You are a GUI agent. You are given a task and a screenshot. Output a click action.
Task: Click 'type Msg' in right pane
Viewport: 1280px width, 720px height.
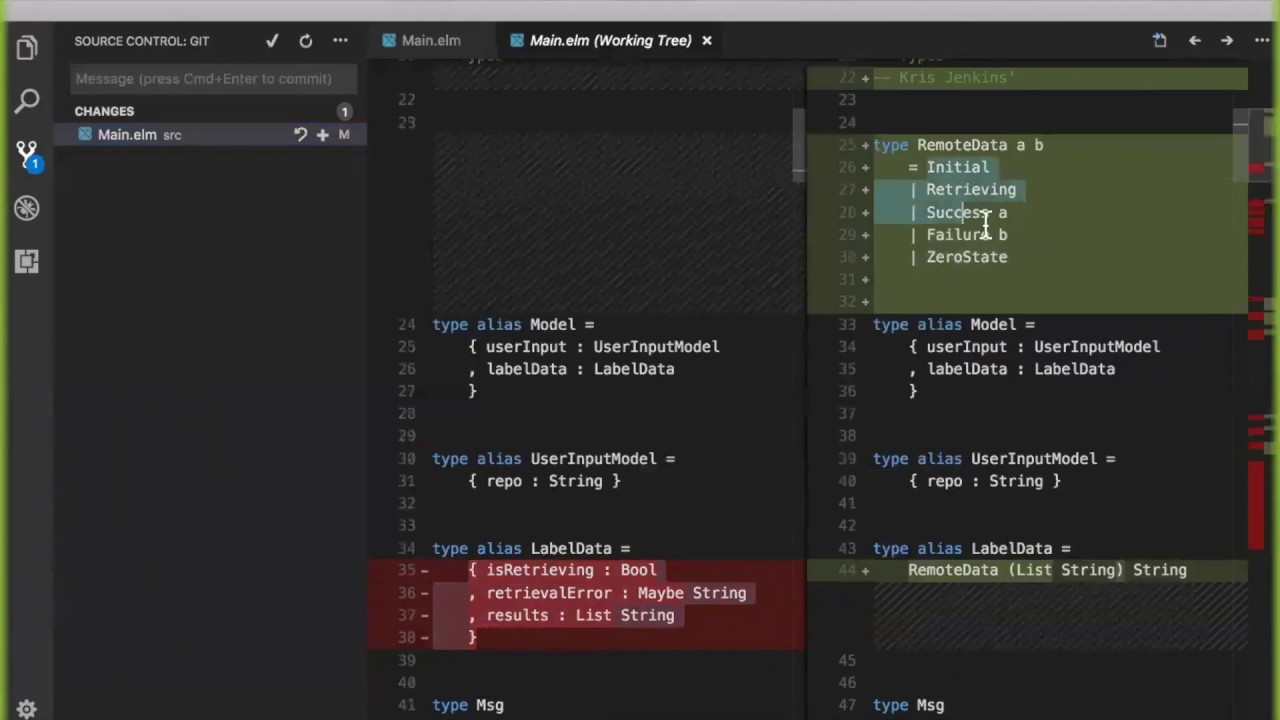pyautogui.click(x=908, y=705)
